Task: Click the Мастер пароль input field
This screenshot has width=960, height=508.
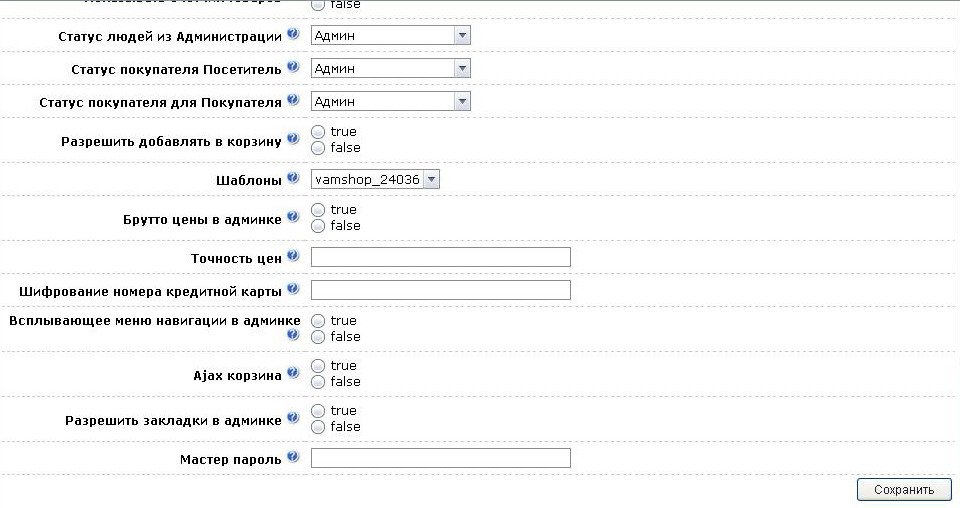Action: [x=440, y=458]
